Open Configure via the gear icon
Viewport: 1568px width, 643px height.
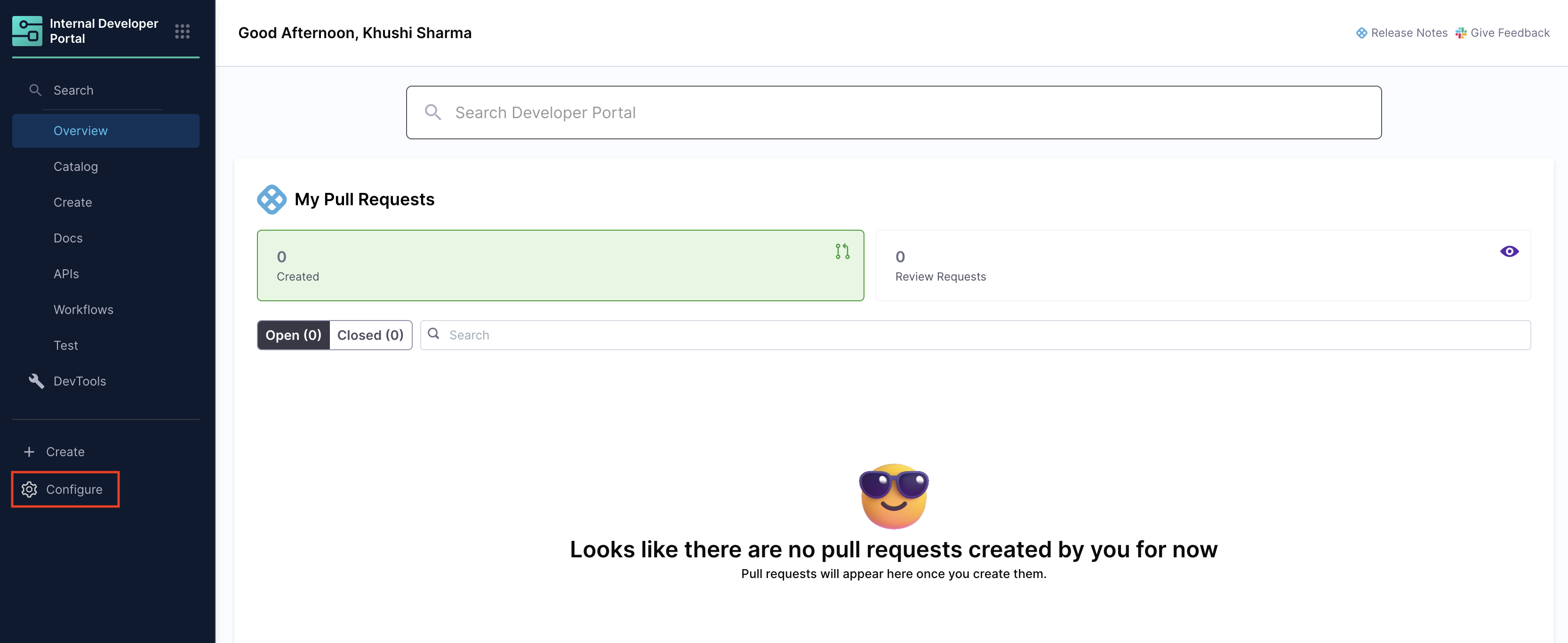[x=29, y=490]
